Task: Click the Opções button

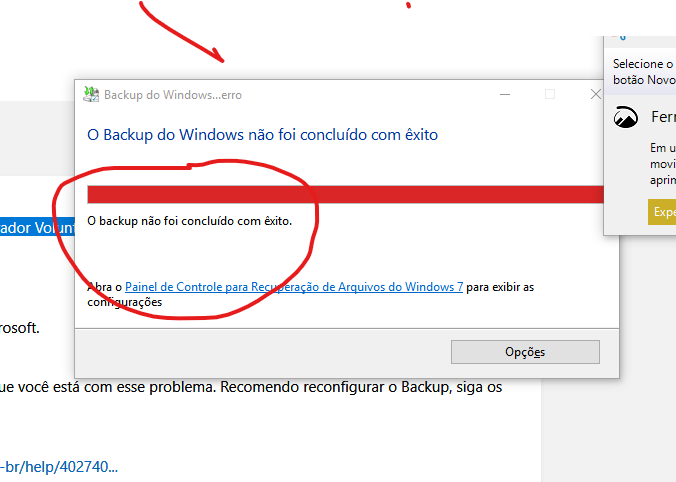Action: [525, 352]
